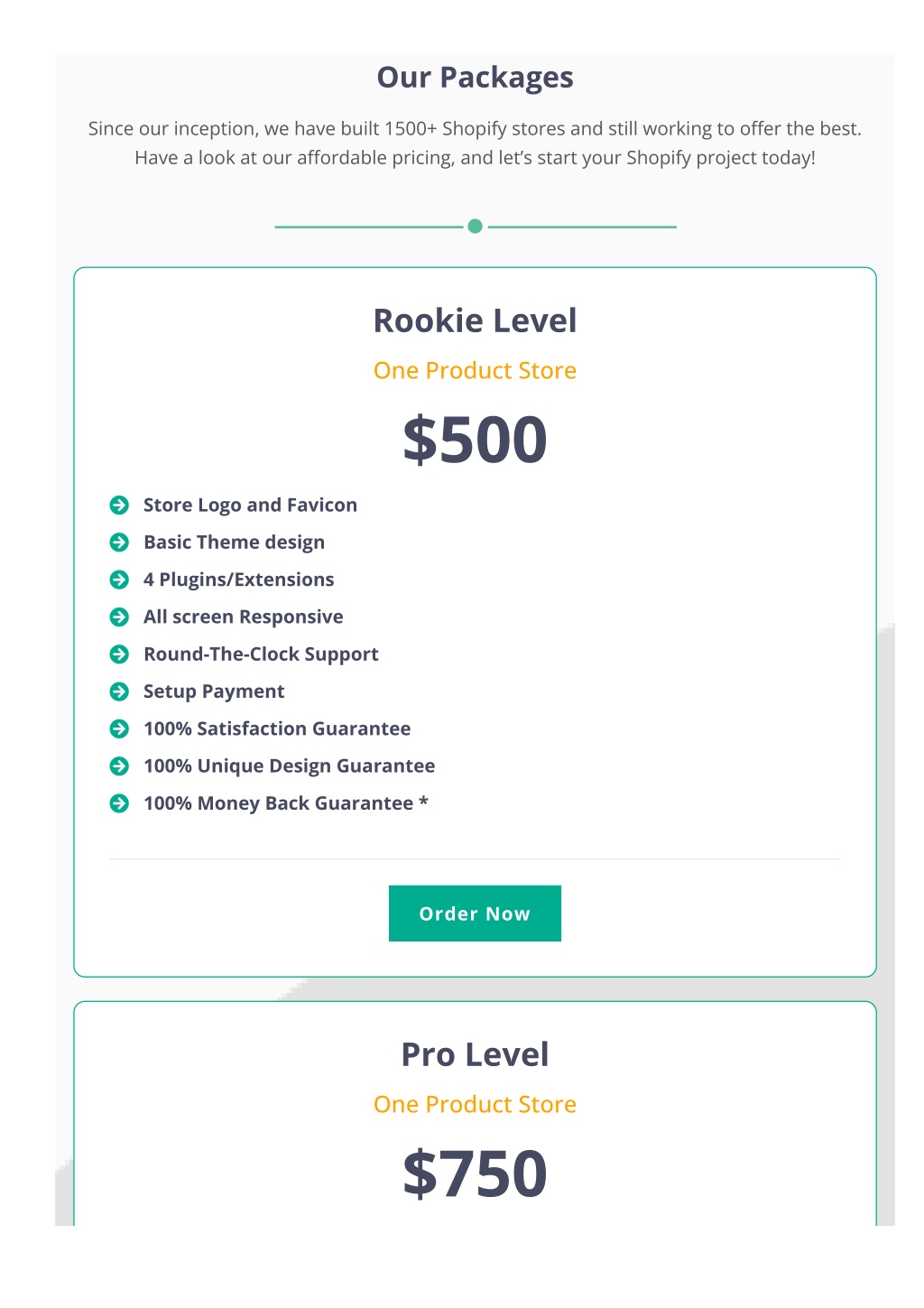Click arrow icon beside Store Logo and Favicon
The image size is (924, 1308).
119,506
